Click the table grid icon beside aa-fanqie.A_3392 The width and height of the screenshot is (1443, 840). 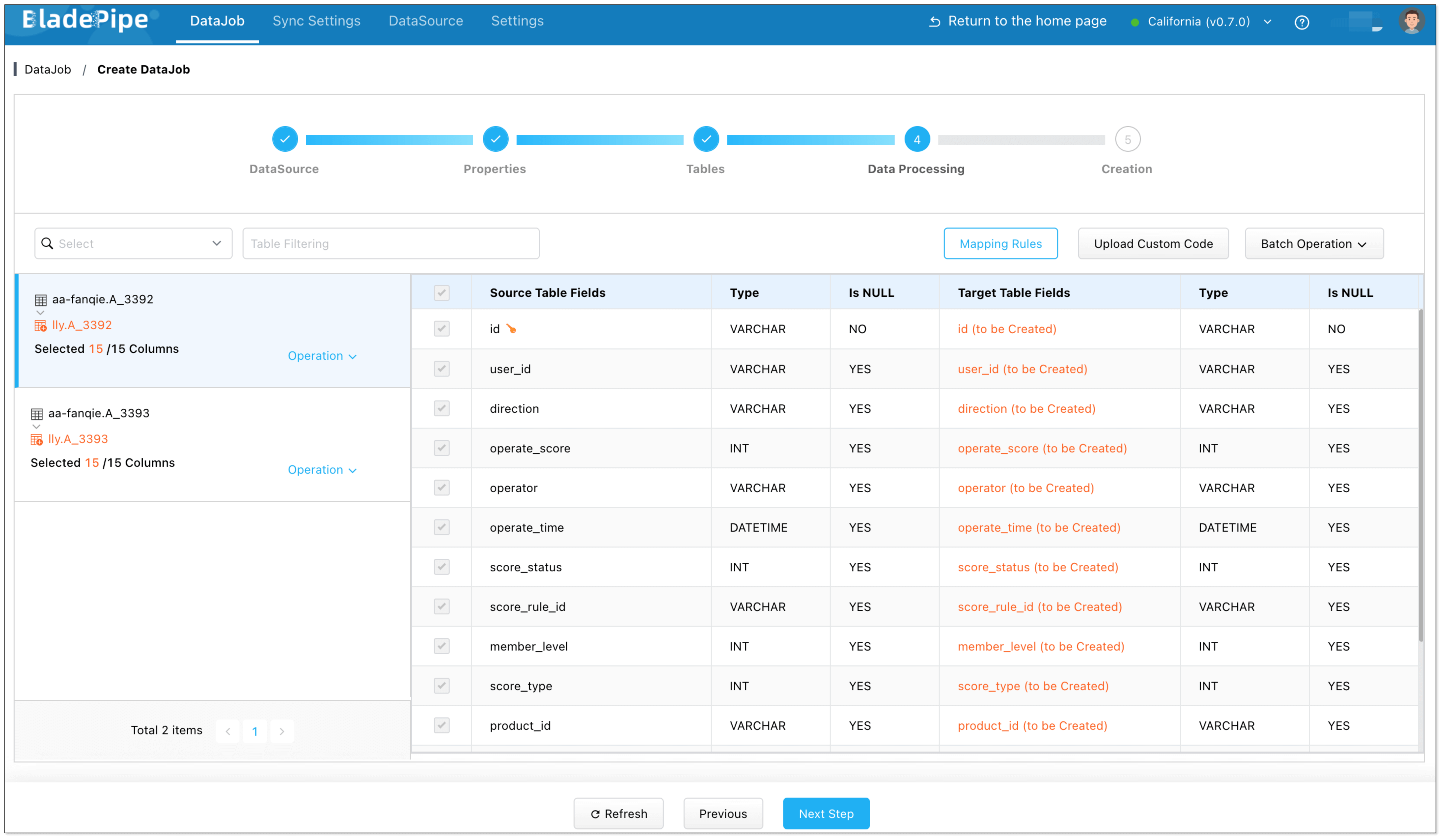[x=41, y=300]
